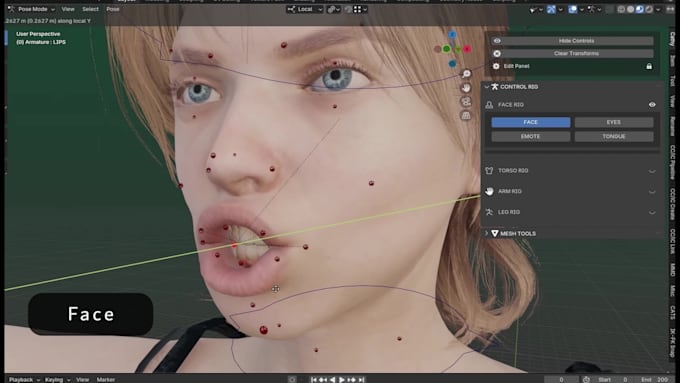680x383 pixels.
Task: Click the blue Z axis gizmo ball
Action: pos(452,34)
